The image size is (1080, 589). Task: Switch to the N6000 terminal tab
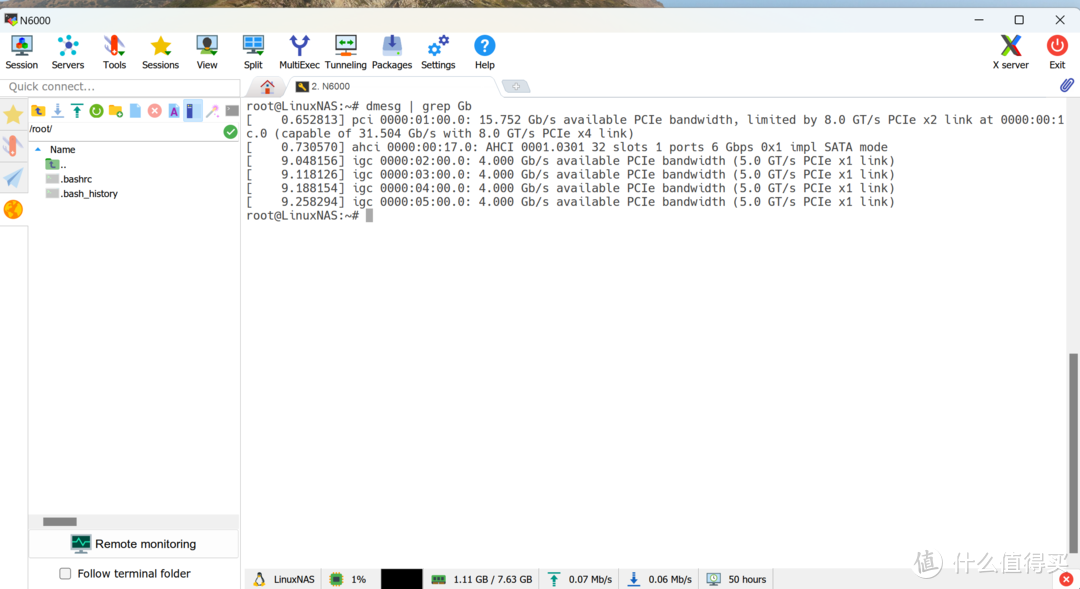click(x=322, y=86)
